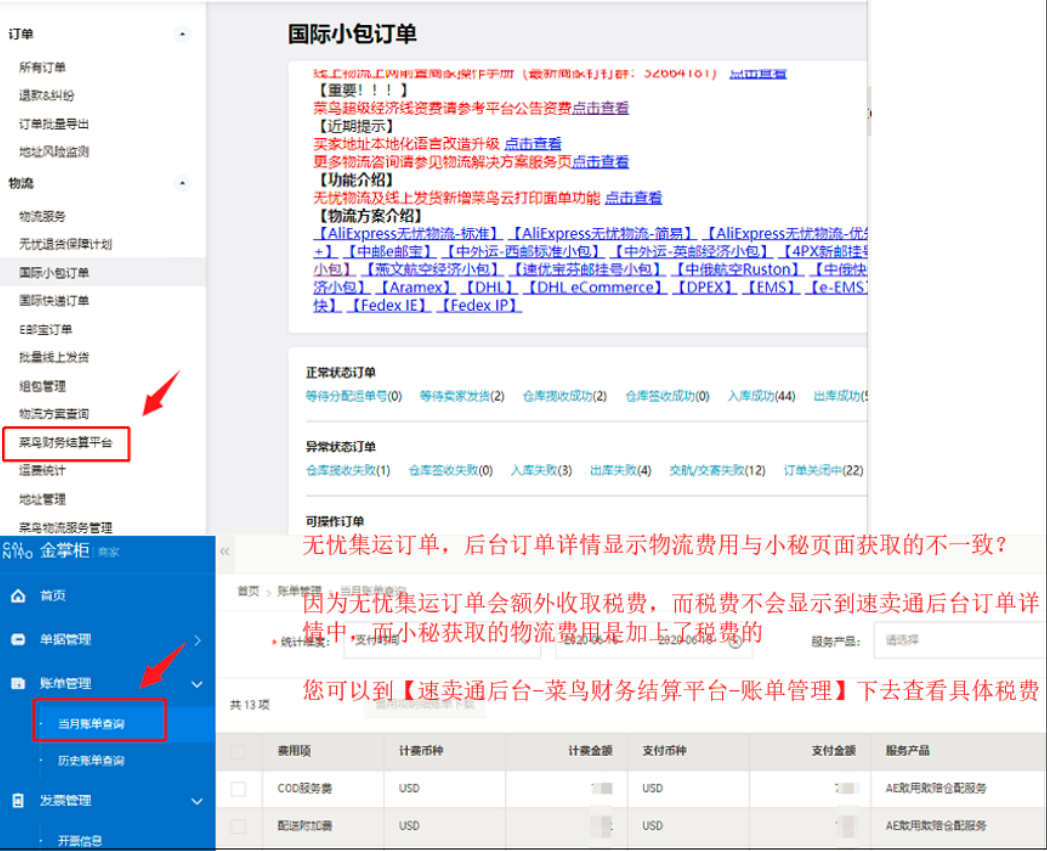Click the 金掌柜 logo
1047x851 pixels.
[x=60, y=551]
